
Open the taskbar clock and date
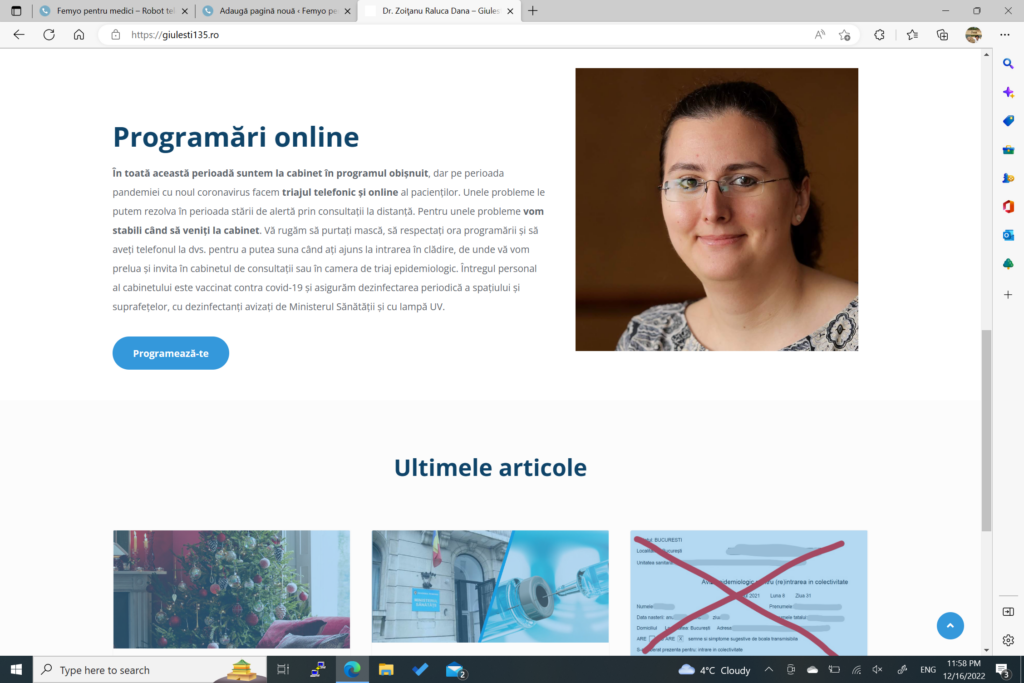coord(964,669)
